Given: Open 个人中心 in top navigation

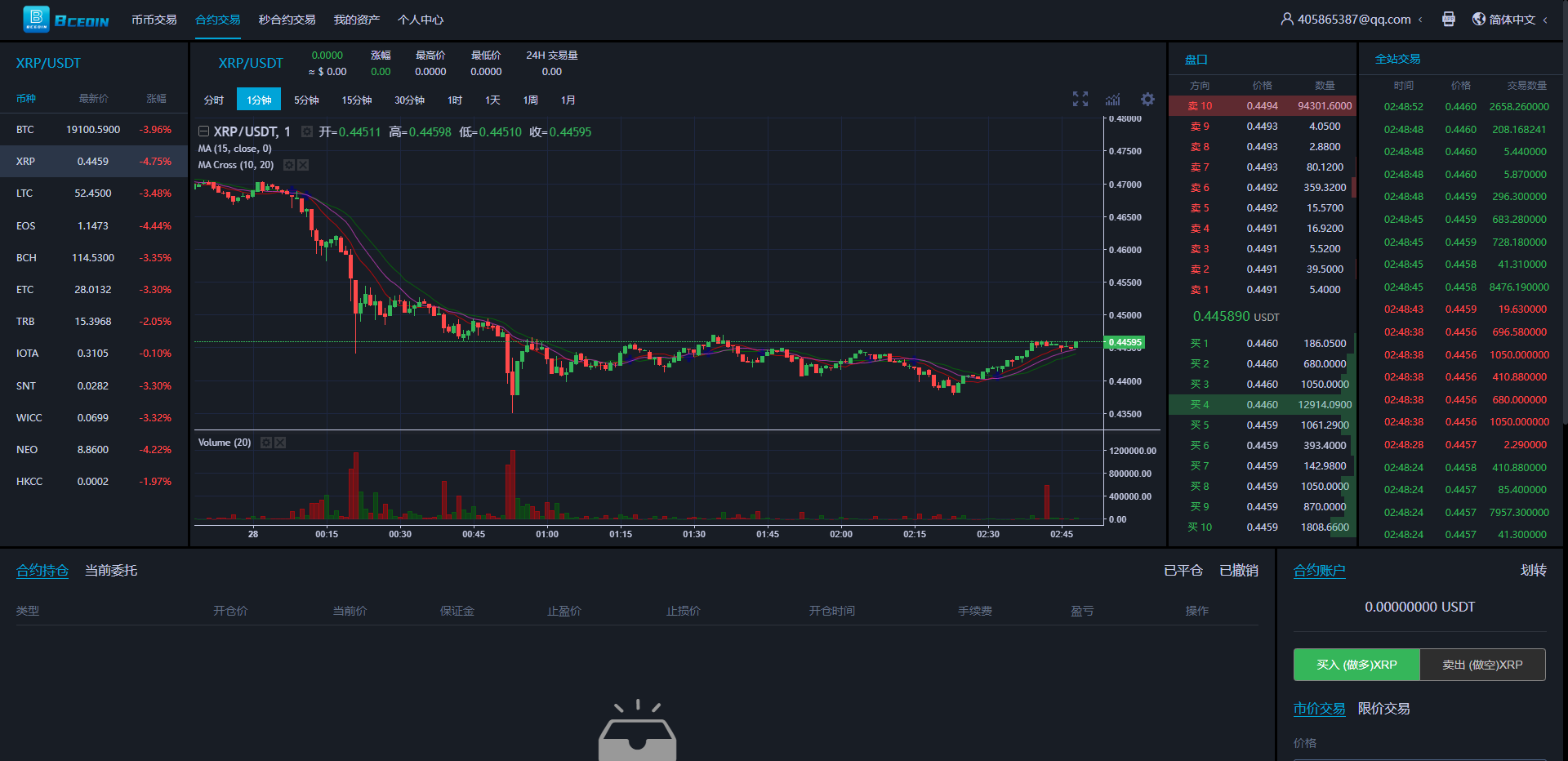Looking at the screenshot, I should click(421, 20).
